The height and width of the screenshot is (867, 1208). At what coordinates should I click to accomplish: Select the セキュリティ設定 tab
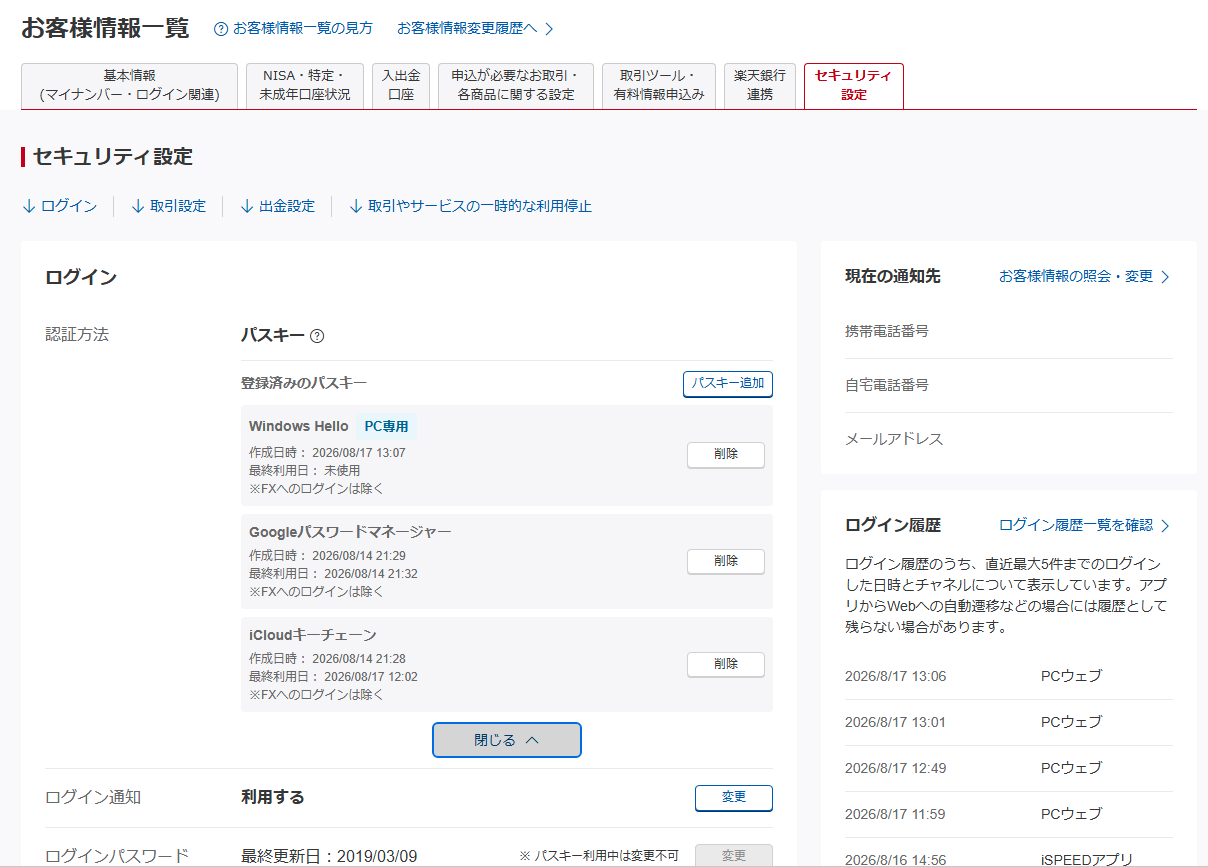854,86
